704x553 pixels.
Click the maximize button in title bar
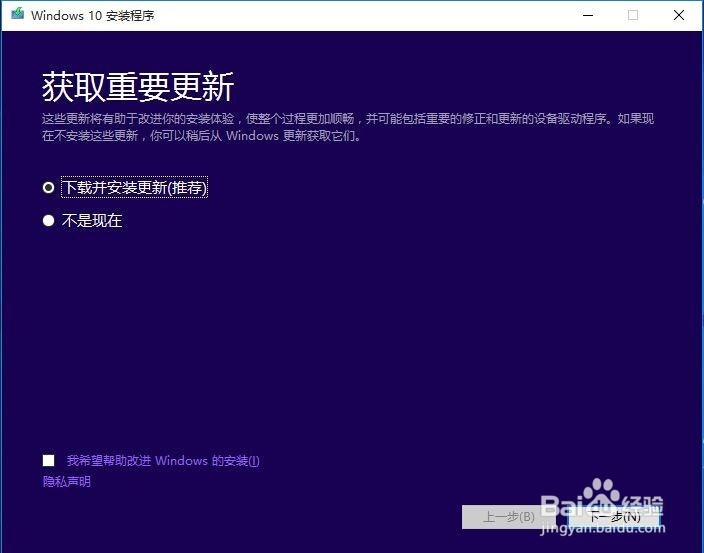click(x=633, y=15)
